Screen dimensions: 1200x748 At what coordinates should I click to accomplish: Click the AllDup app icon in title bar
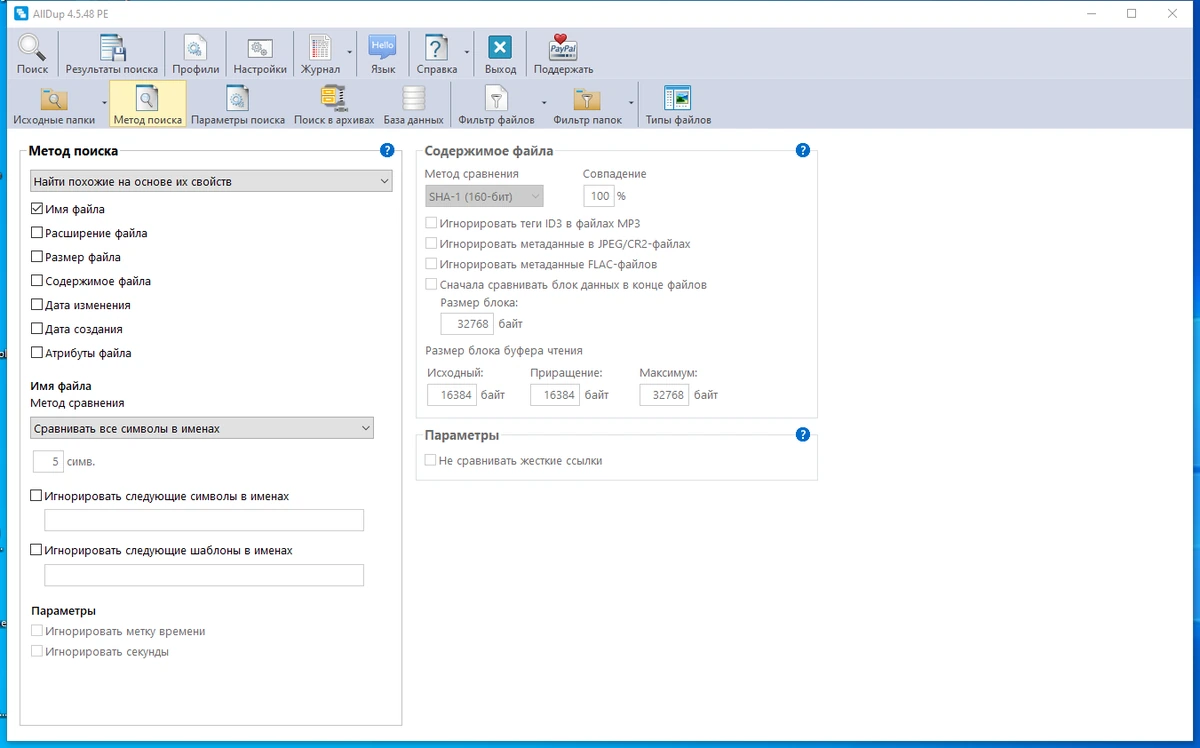tap(20, 13)
